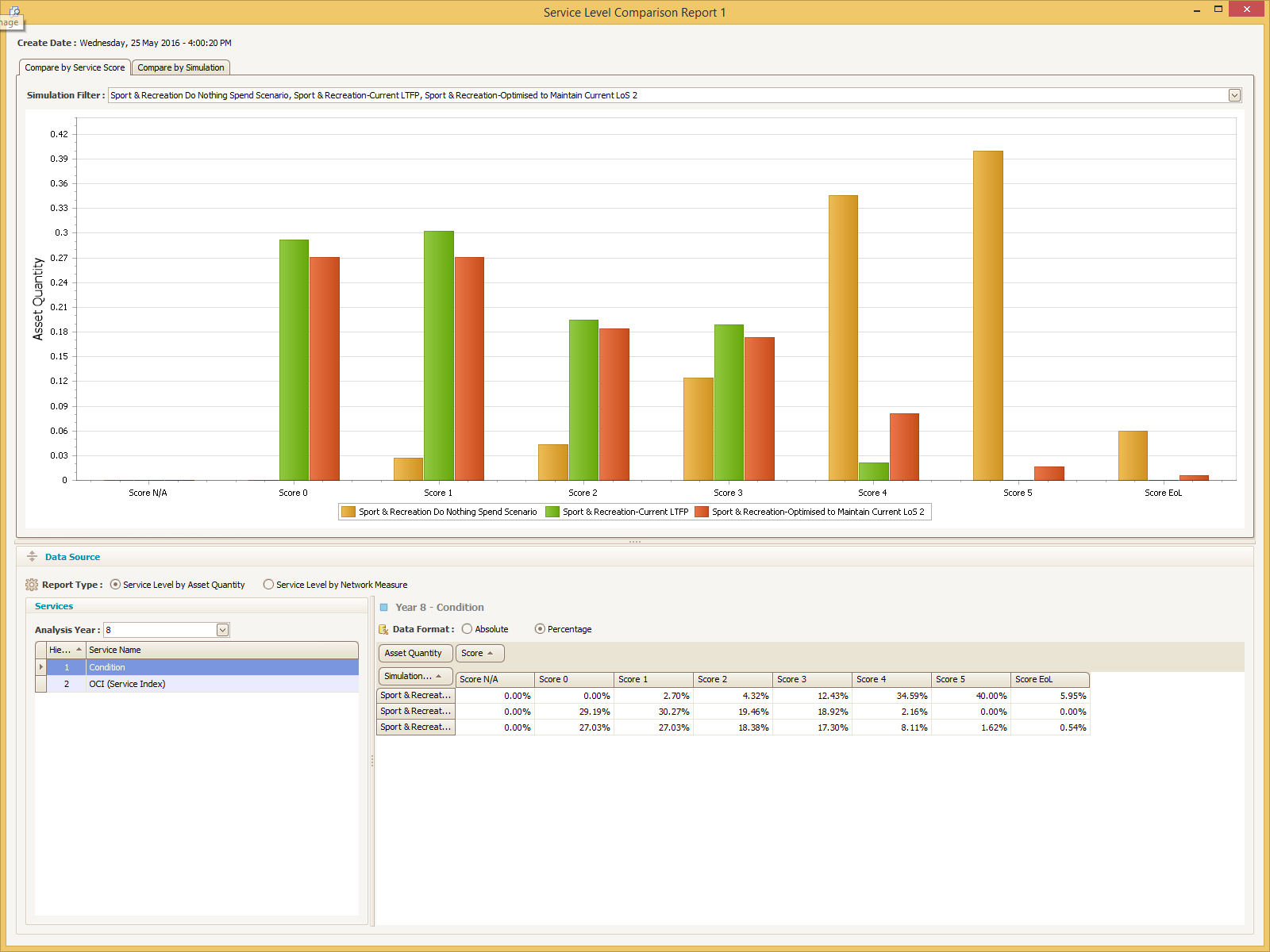Switch to Compare by Simulation tab
Screen dimensions: 1270x952
tap(181, 67)
